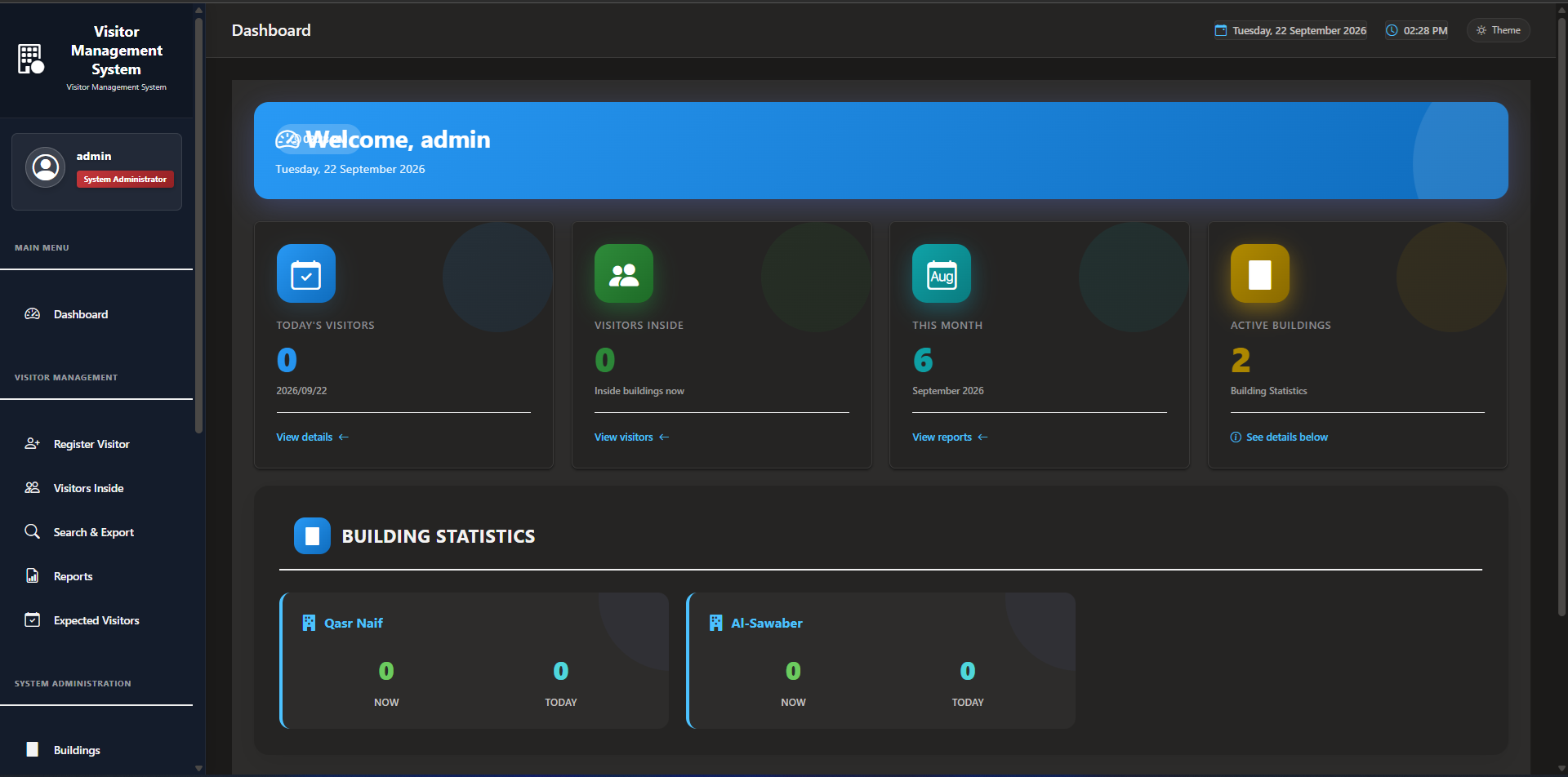Click the main page vertical scrollbar

point(1561,317)
